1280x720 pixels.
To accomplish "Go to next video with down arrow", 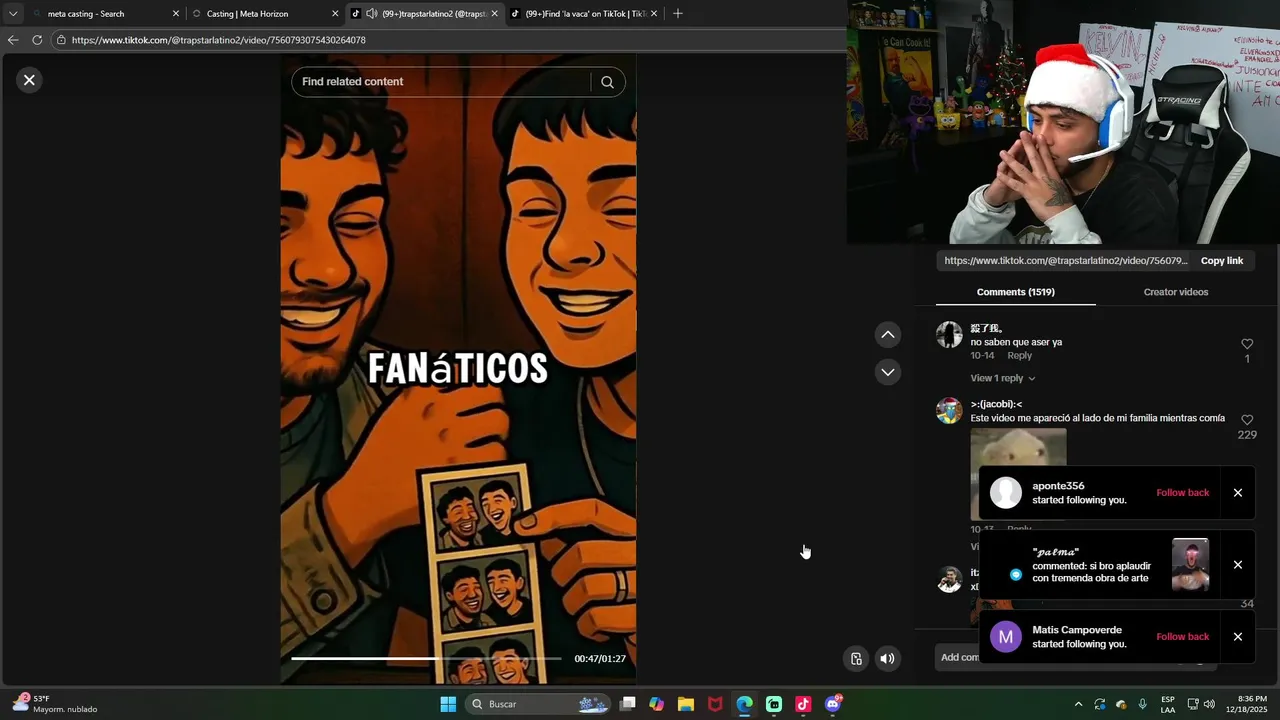I will (888, 372).
